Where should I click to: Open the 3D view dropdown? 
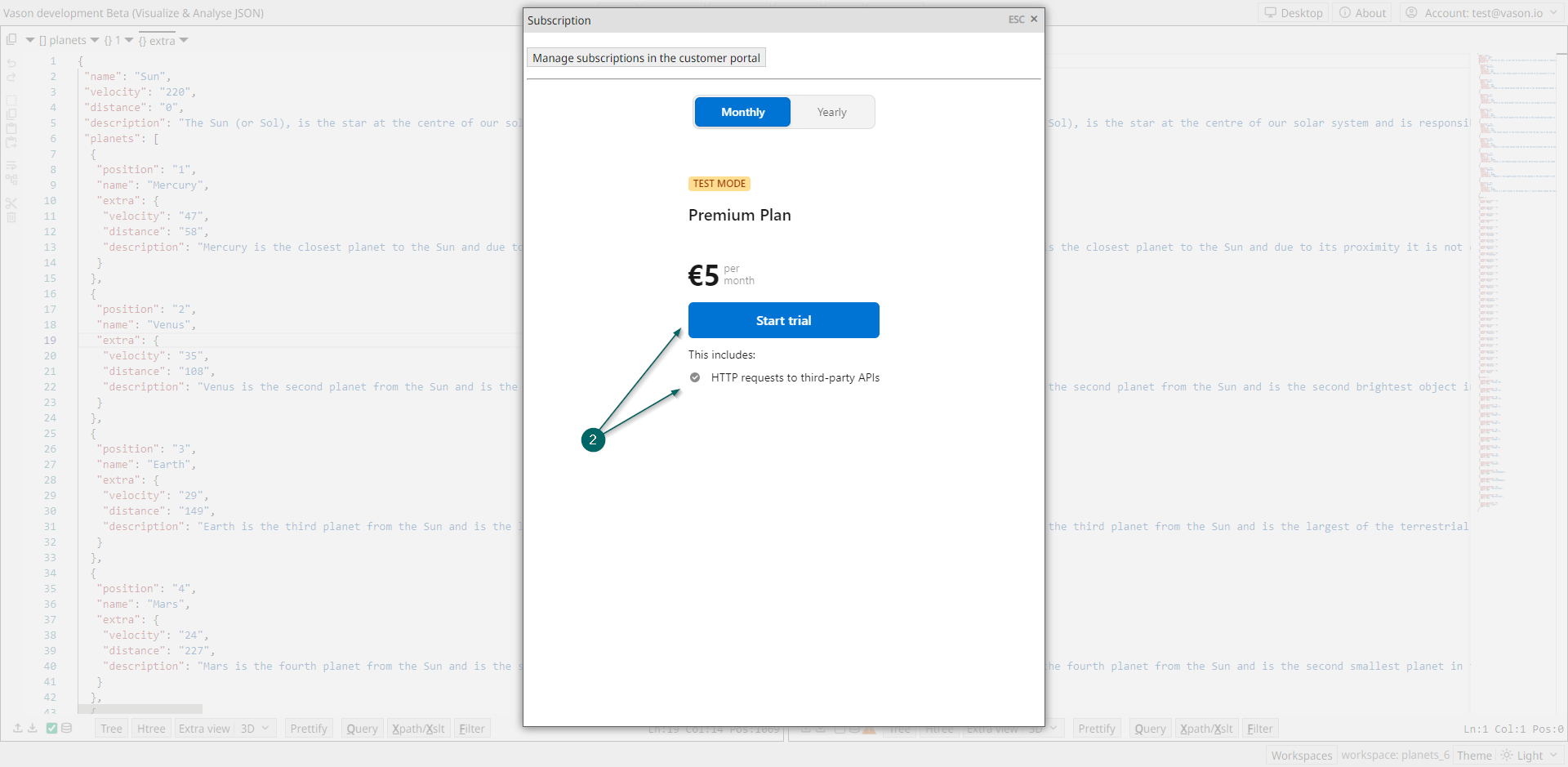256,728
